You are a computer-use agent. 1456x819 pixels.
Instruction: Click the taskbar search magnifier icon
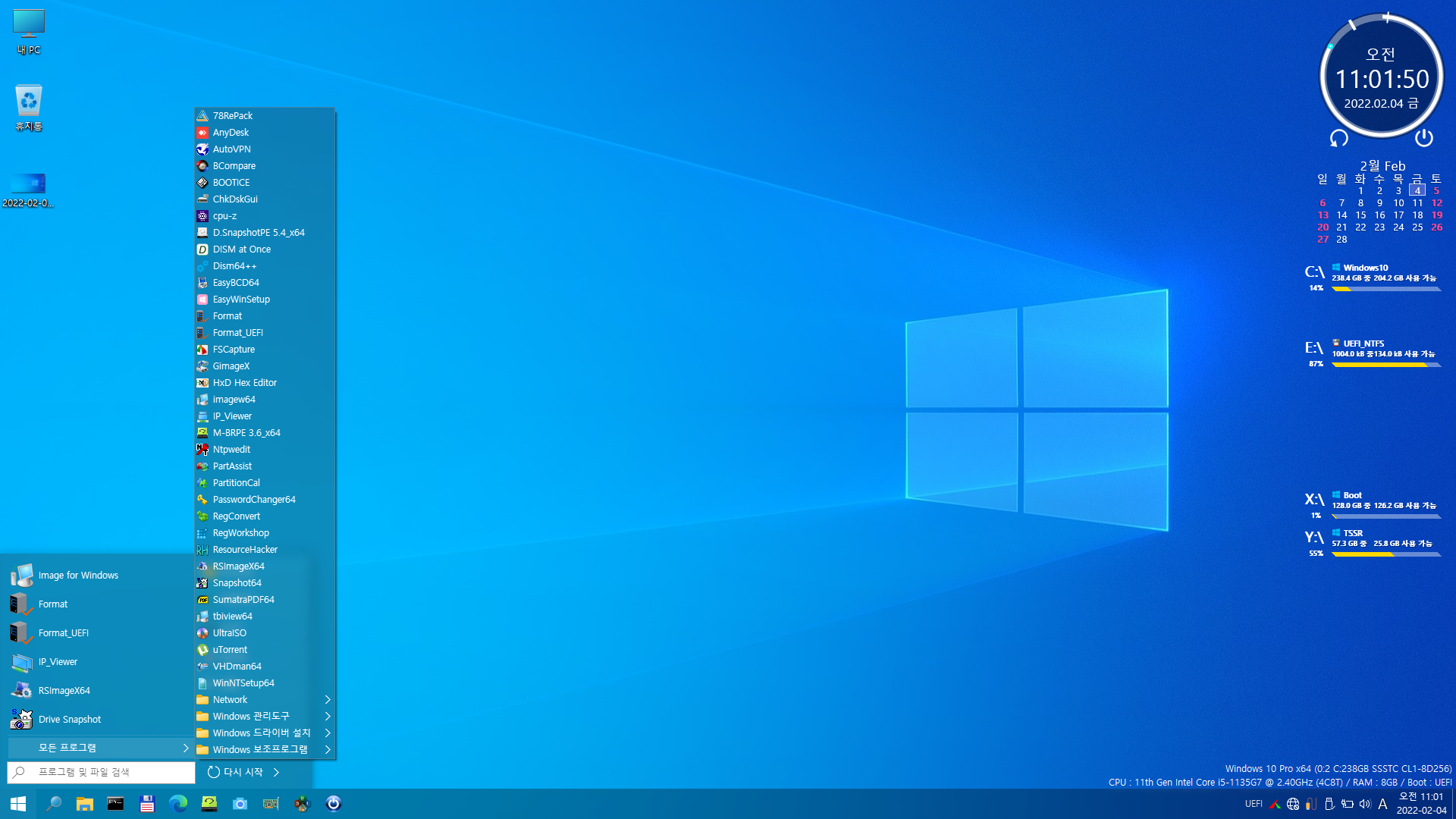click(54, 804)
